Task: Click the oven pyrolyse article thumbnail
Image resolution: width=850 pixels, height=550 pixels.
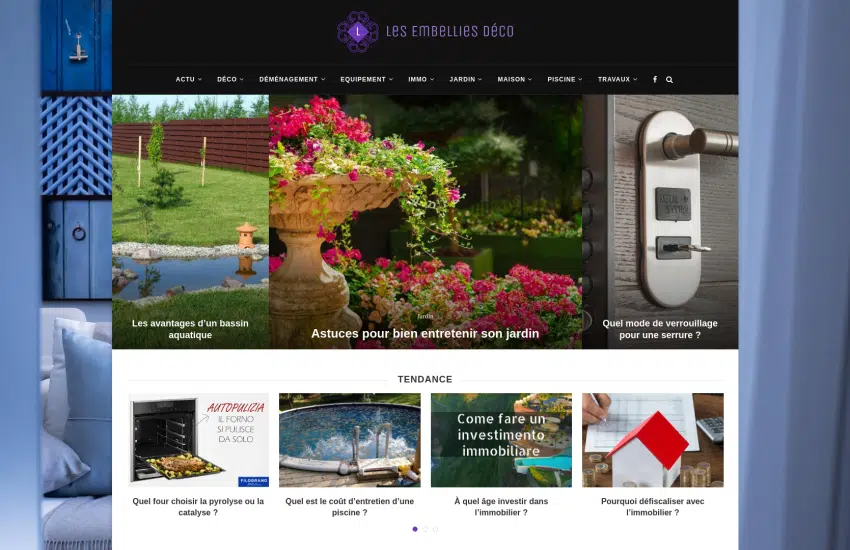Action: click(x=198, y=440)
